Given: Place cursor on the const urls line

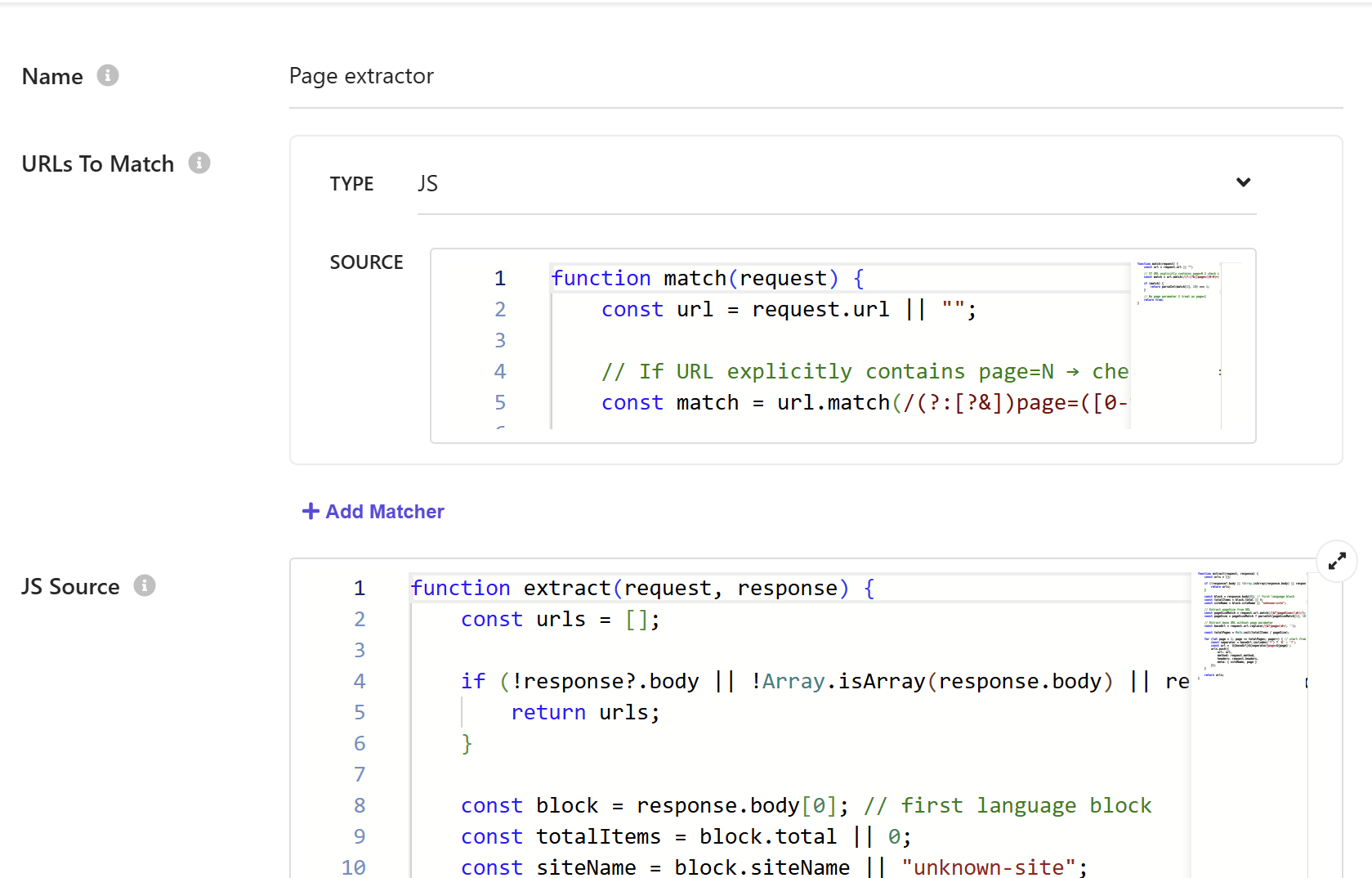Looking at the screenshot, I should 560,619.
